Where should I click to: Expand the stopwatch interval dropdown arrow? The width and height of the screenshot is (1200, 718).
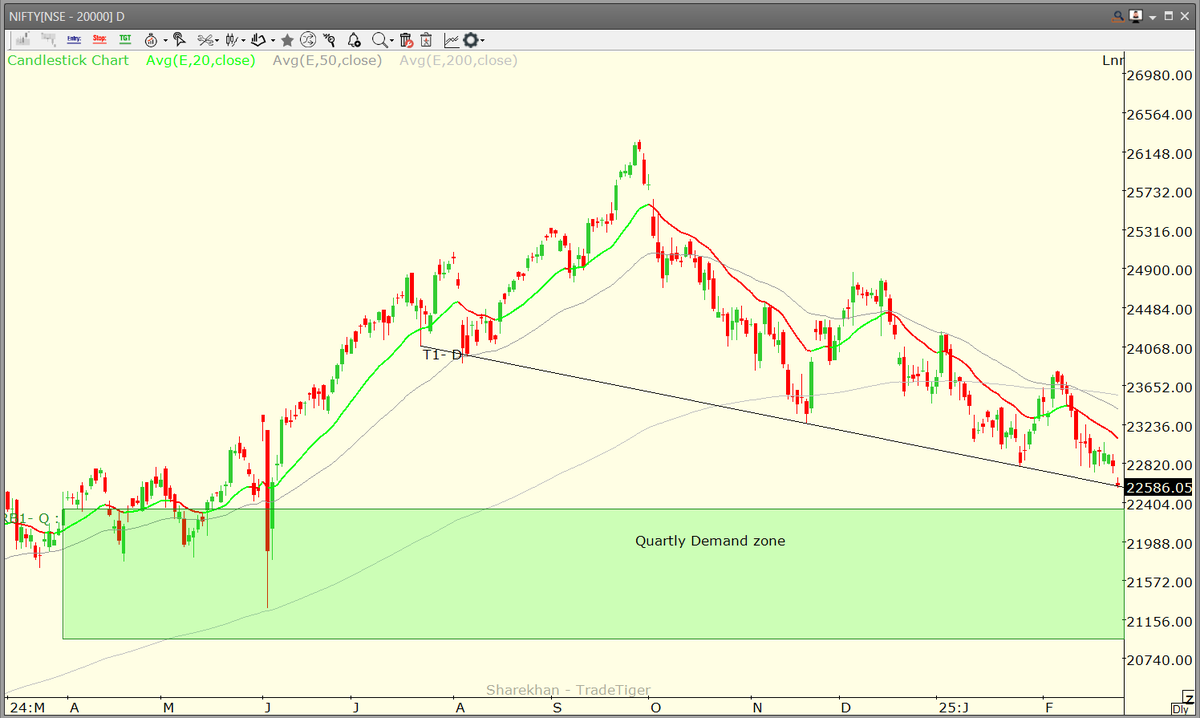coord(165,41)
